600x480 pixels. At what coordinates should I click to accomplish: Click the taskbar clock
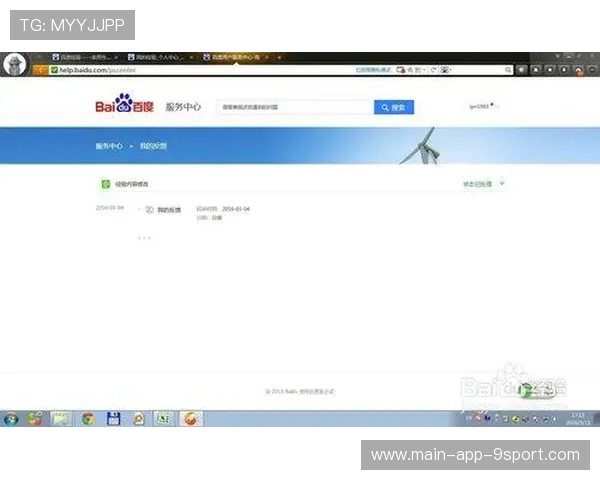pos(577,418)
